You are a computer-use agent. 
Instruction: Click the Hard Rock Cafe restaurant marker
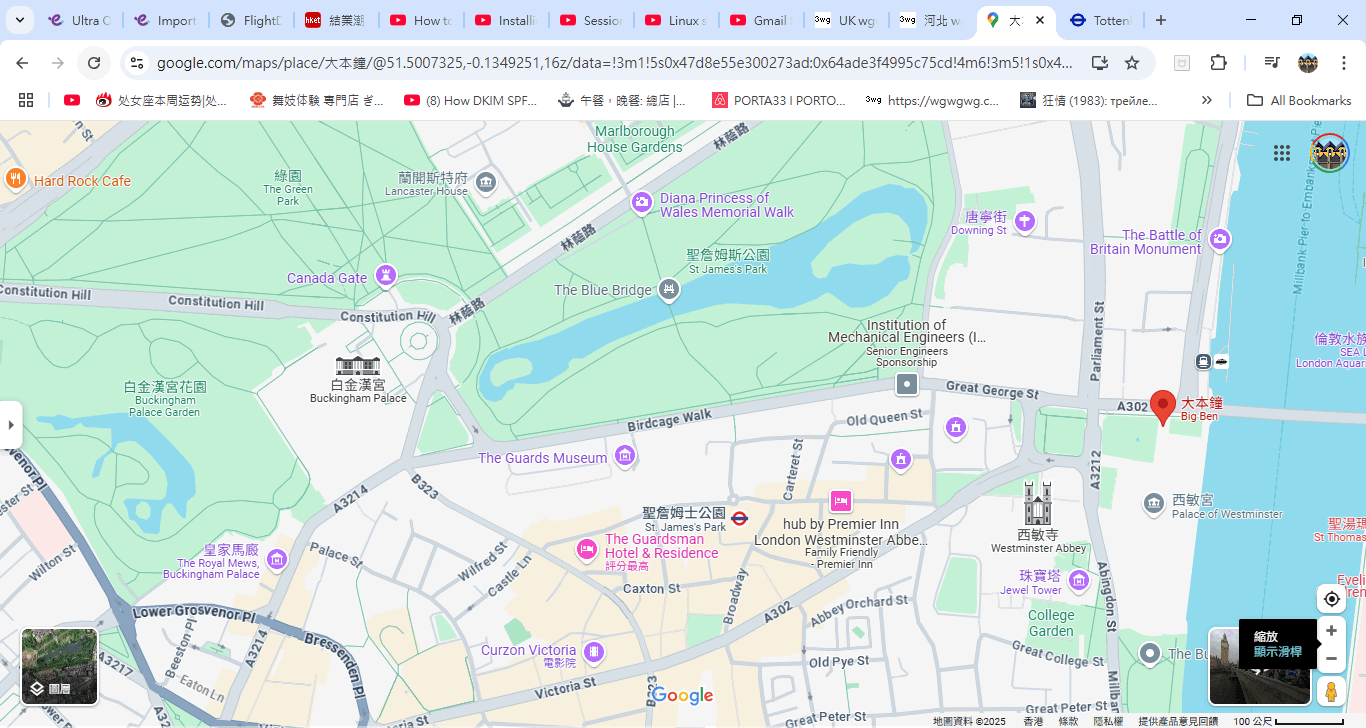pos(15,180)
